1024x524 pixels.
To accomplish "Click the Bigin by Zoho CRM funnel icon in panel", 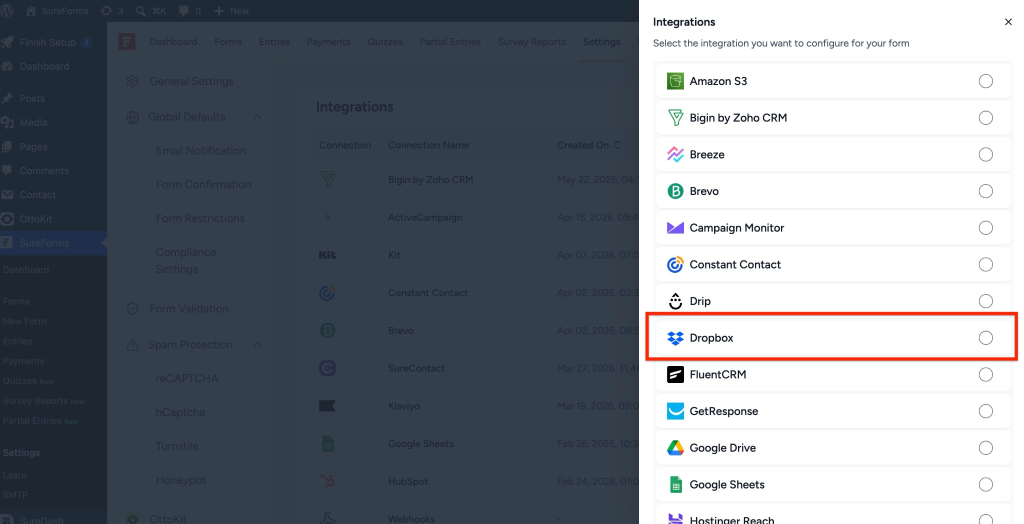I will 675,118.
